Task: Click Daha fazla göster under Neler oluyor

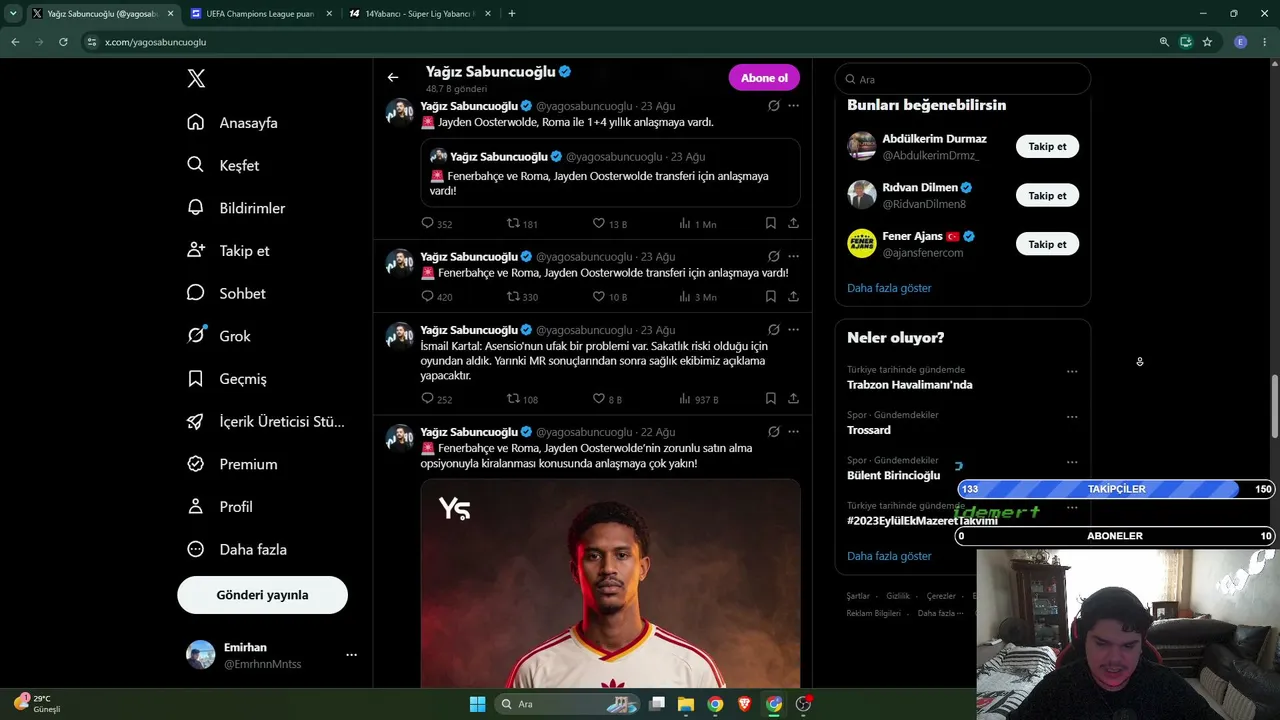Action: [889, 556]
